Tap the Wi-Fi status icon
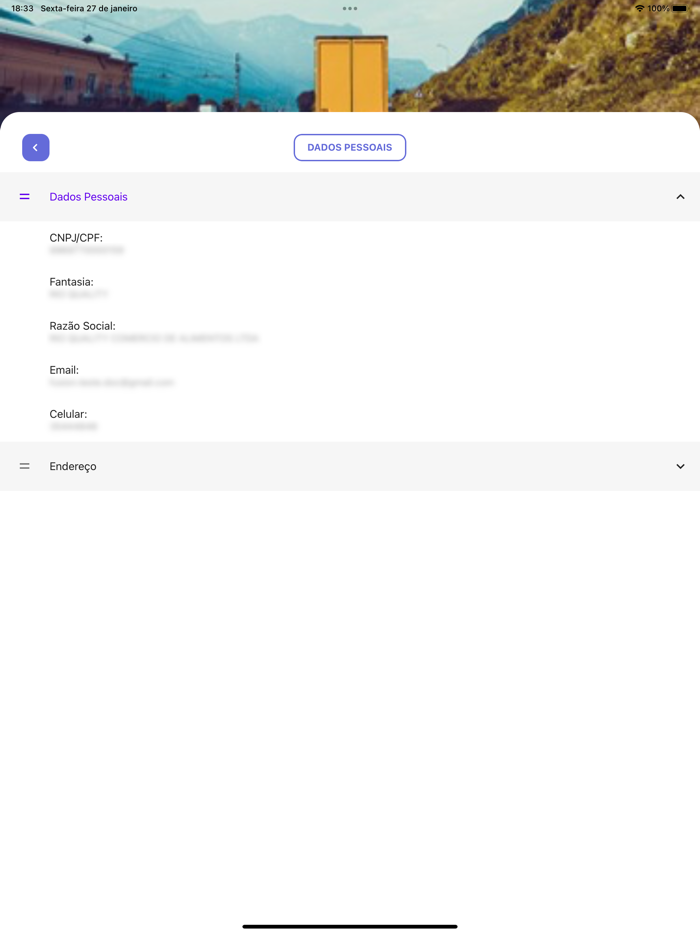700x934 pixels. click(639, 8)
